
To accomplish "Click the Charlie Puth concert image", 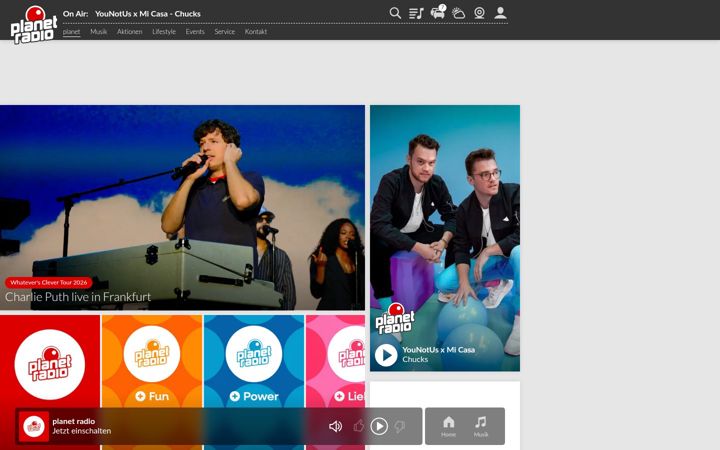I will tap(182, 208).
